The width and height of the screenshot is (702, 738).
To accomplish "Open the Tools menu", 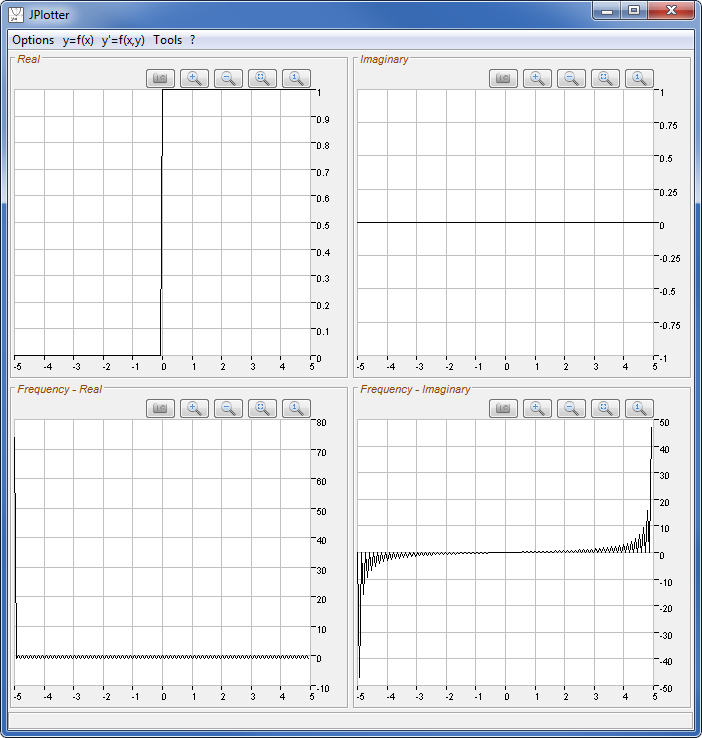I will tap(168, 40).
